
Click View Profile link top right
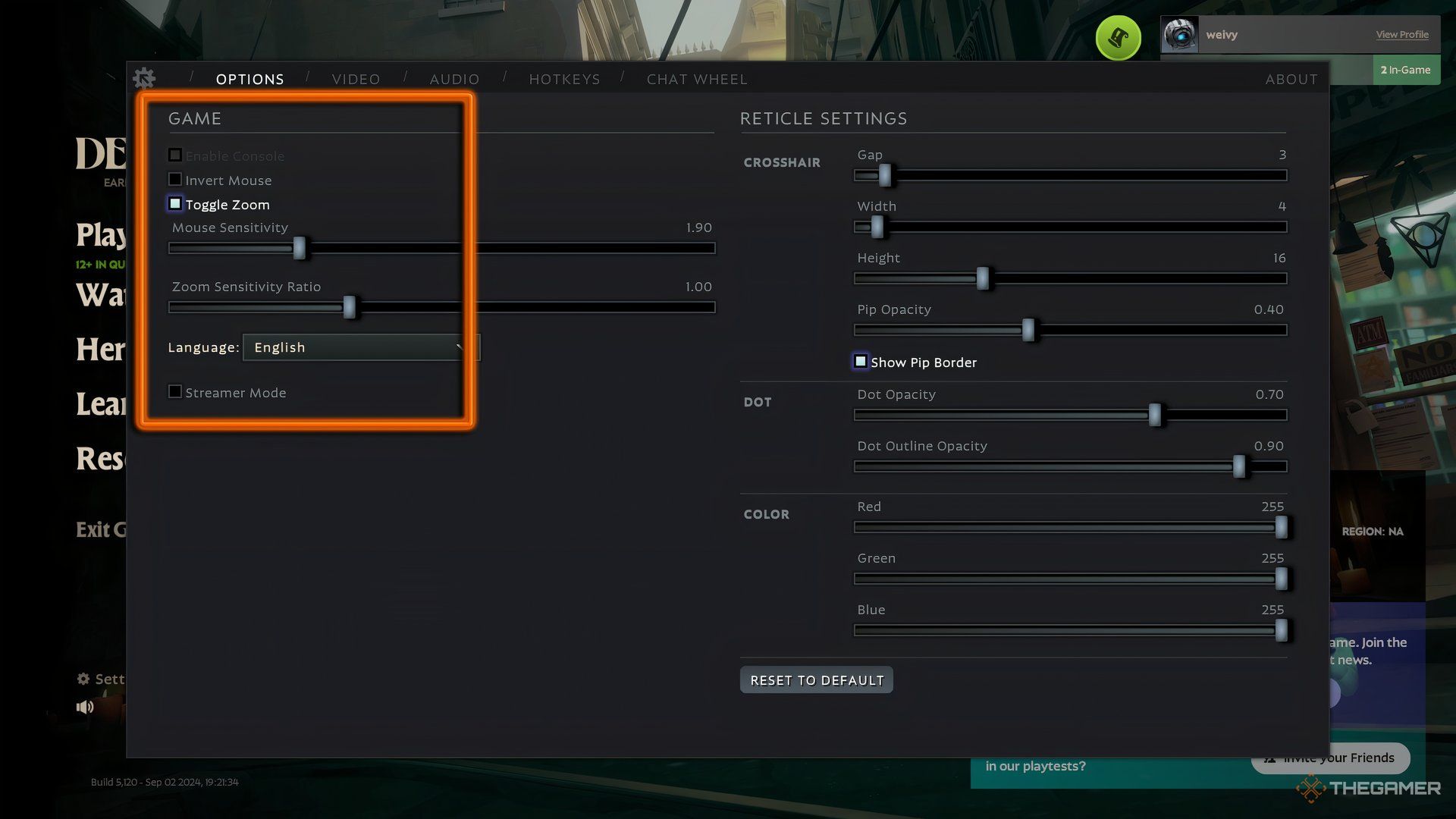click(1401, 33)
